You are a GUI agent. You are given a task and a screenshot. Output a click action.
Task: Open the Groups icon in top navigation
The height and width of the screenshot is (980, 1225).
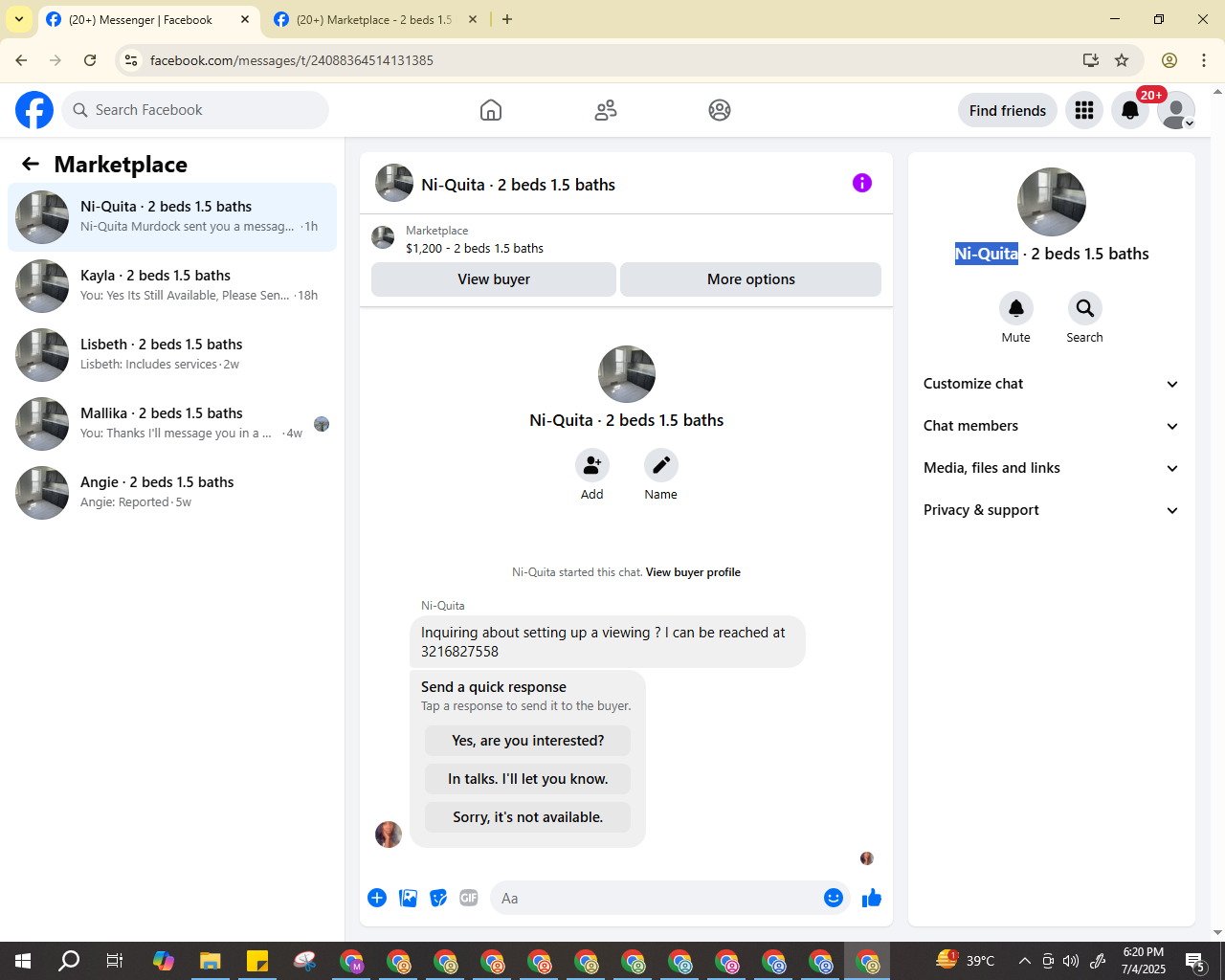tap(720, 110)
